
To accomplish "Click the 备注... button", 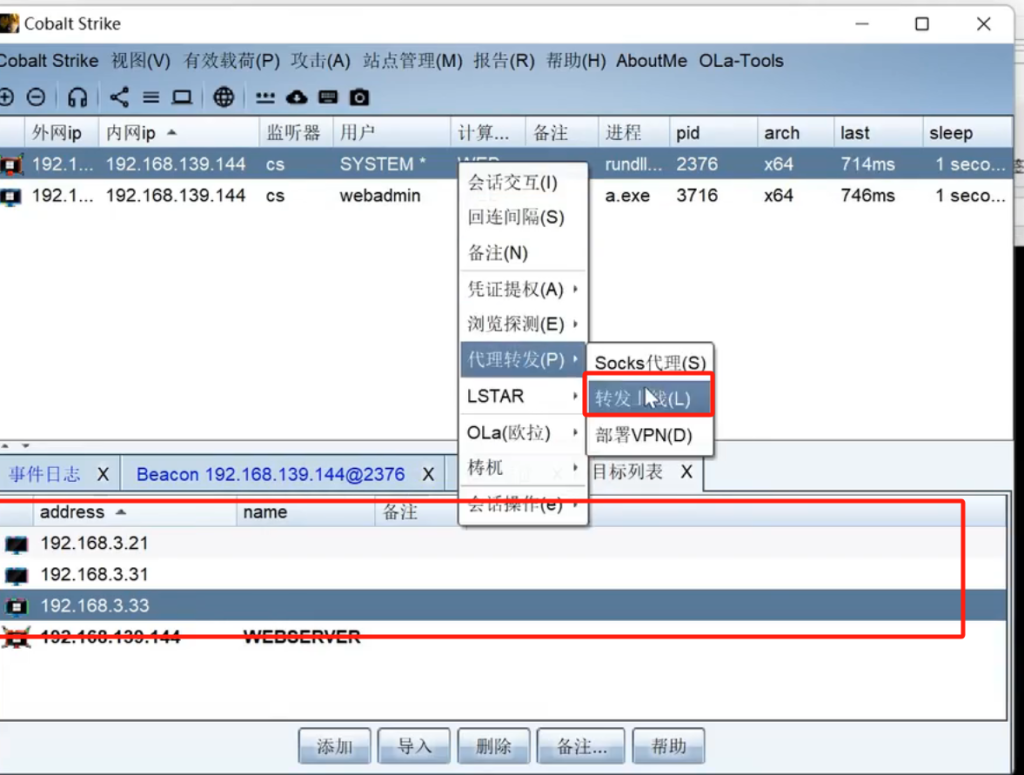I will click(581, 746).
